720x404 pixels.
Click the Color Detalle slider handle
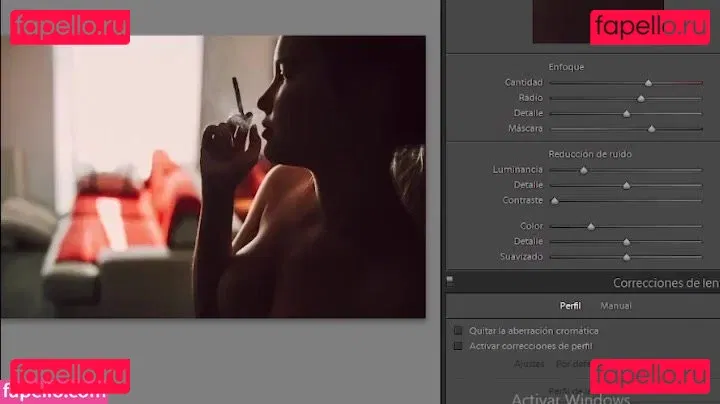[x=626, y=242]
